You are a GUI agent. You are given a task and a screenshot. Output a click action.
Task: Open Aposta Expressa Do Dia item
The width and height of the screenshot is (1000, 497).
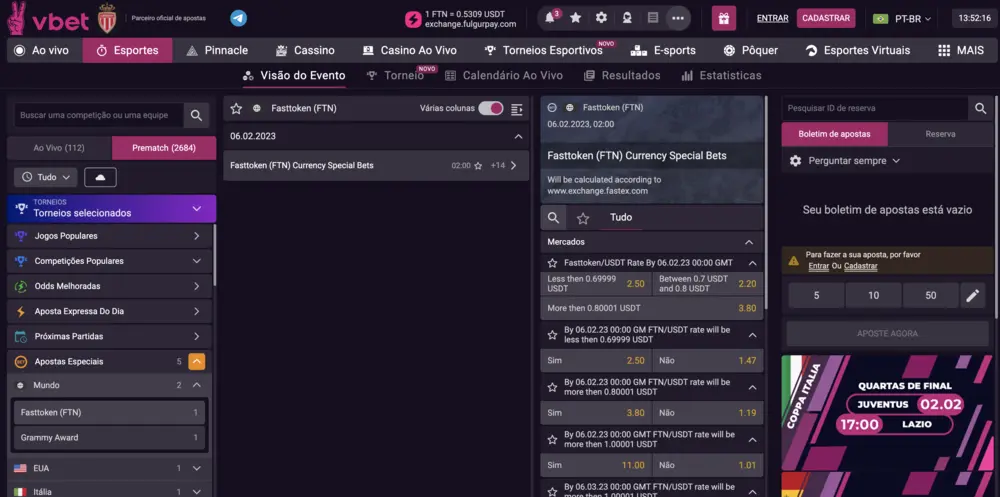109,311
